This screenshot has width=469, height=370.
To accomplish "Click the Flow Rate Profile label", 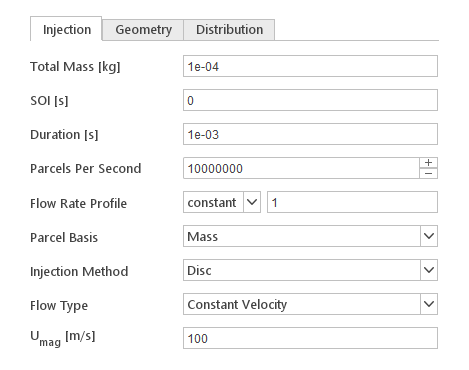I will click(x=78, y=203).
